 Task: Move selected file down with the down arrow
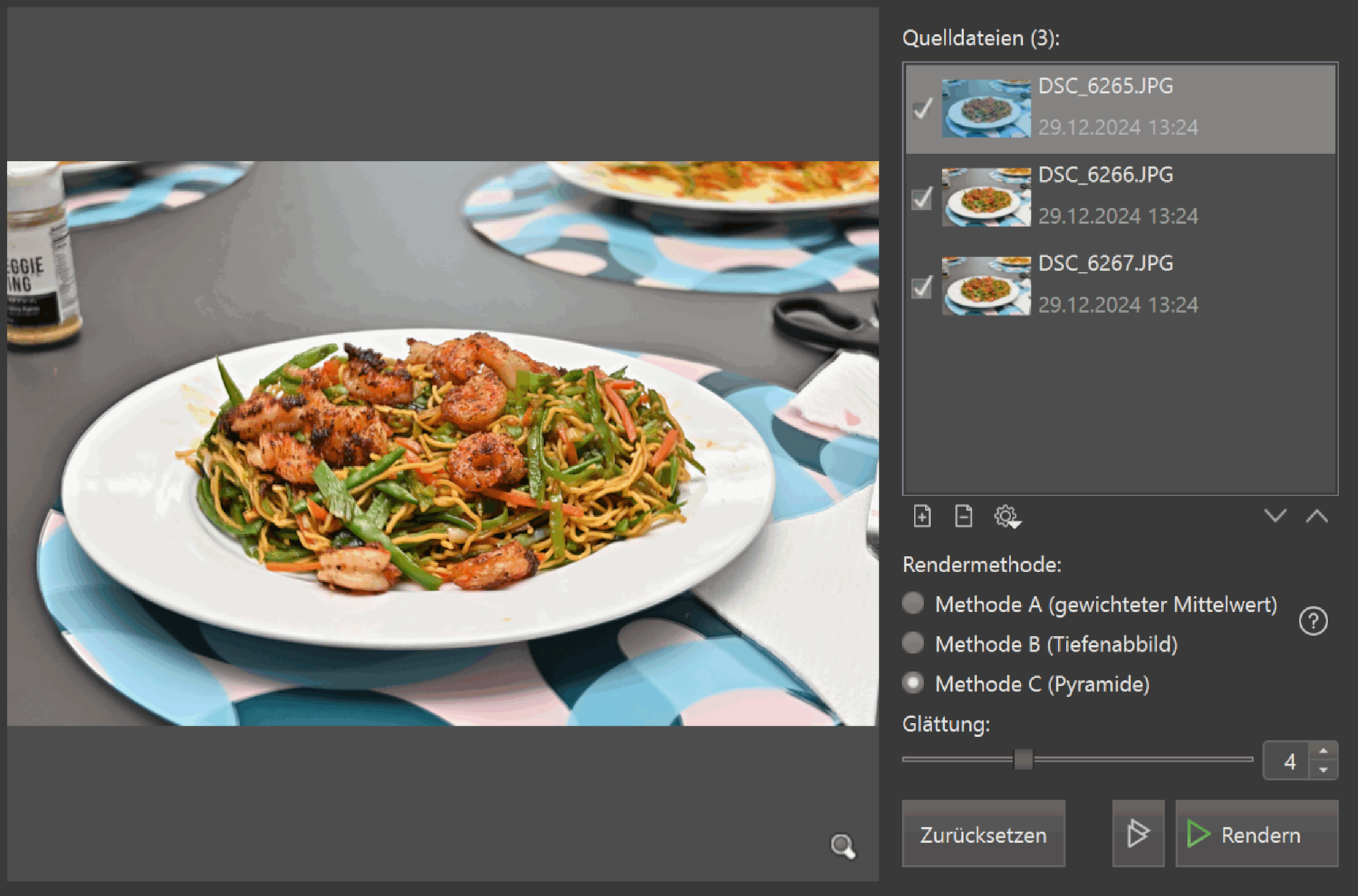[x=1274, y=516]
